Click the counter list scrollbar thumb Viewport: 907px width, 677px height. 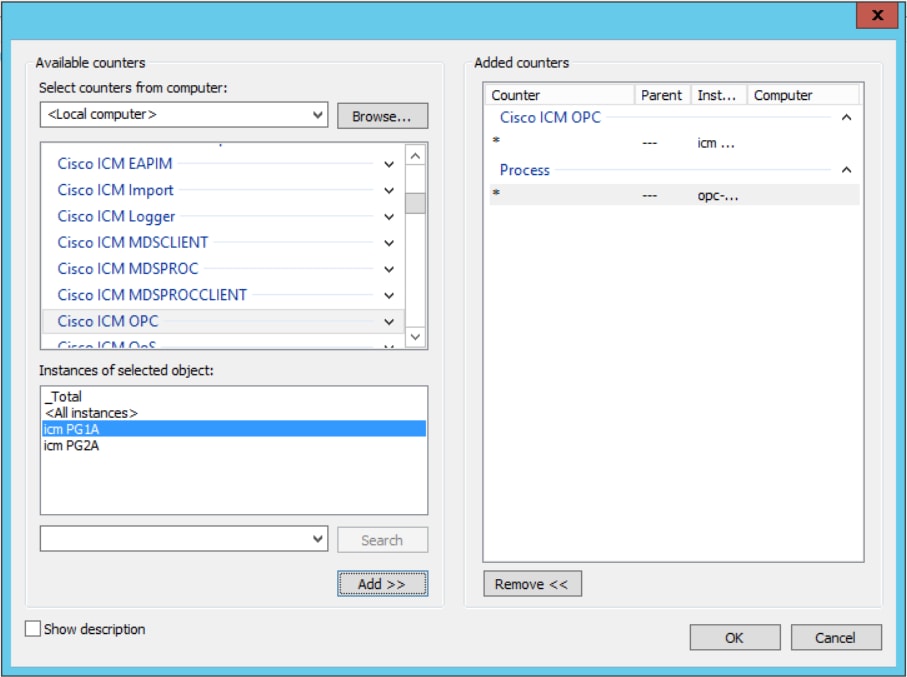pyautogui.click(x=415, y=203)
